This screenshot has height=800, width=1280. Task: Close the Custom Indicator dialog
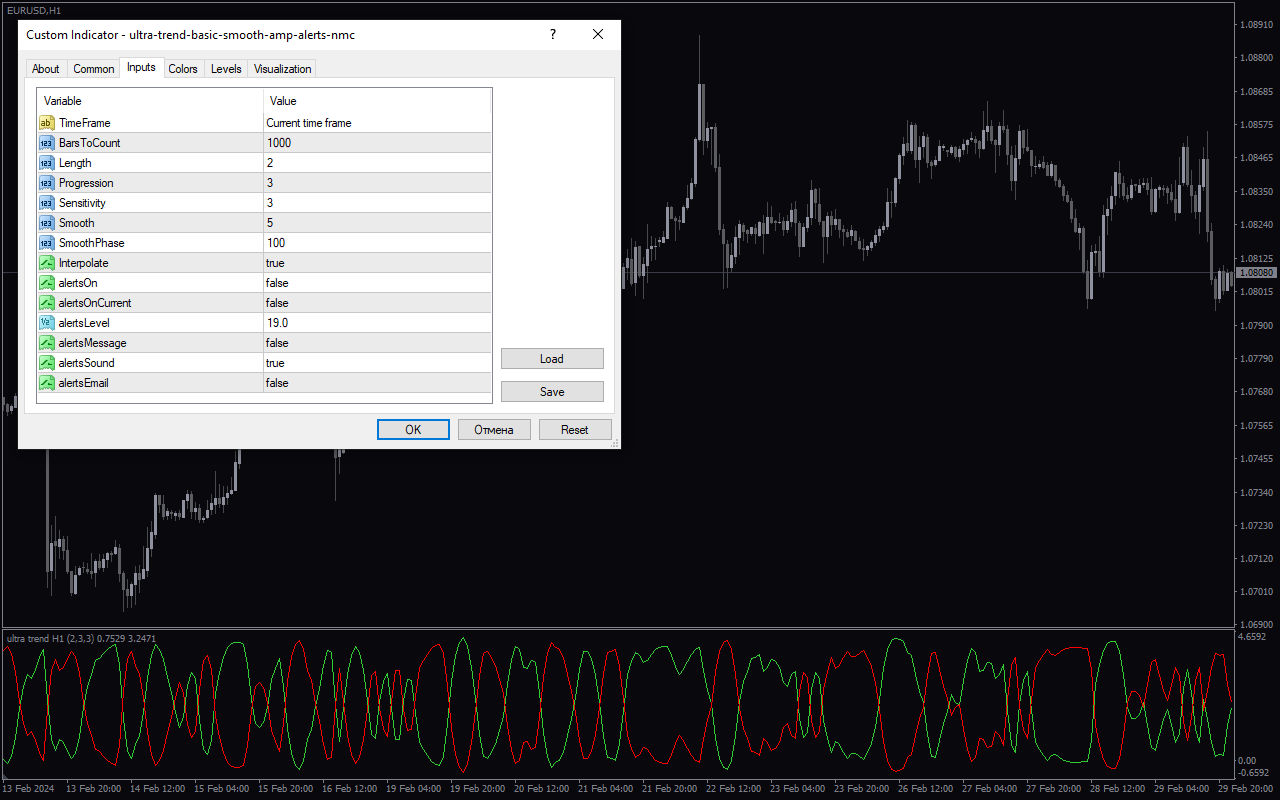(598, 34)
